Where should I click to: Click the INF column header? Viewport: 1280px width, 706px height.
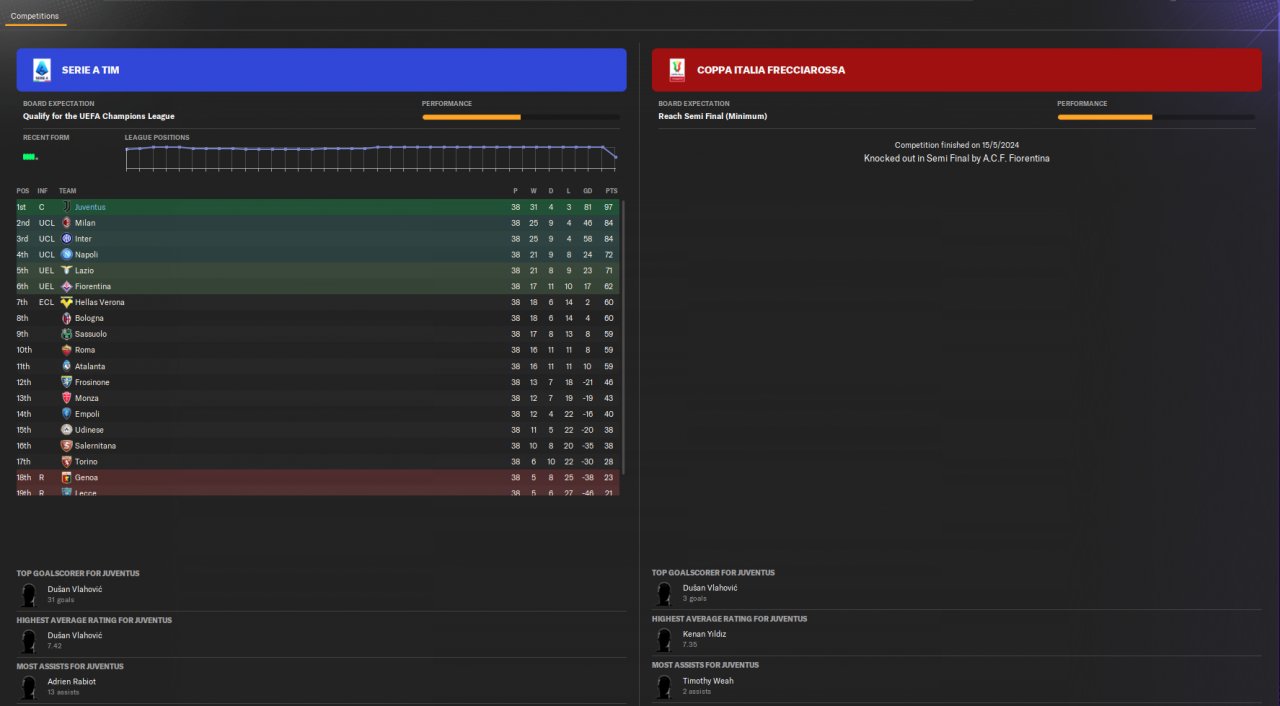(x=42, y=191)
